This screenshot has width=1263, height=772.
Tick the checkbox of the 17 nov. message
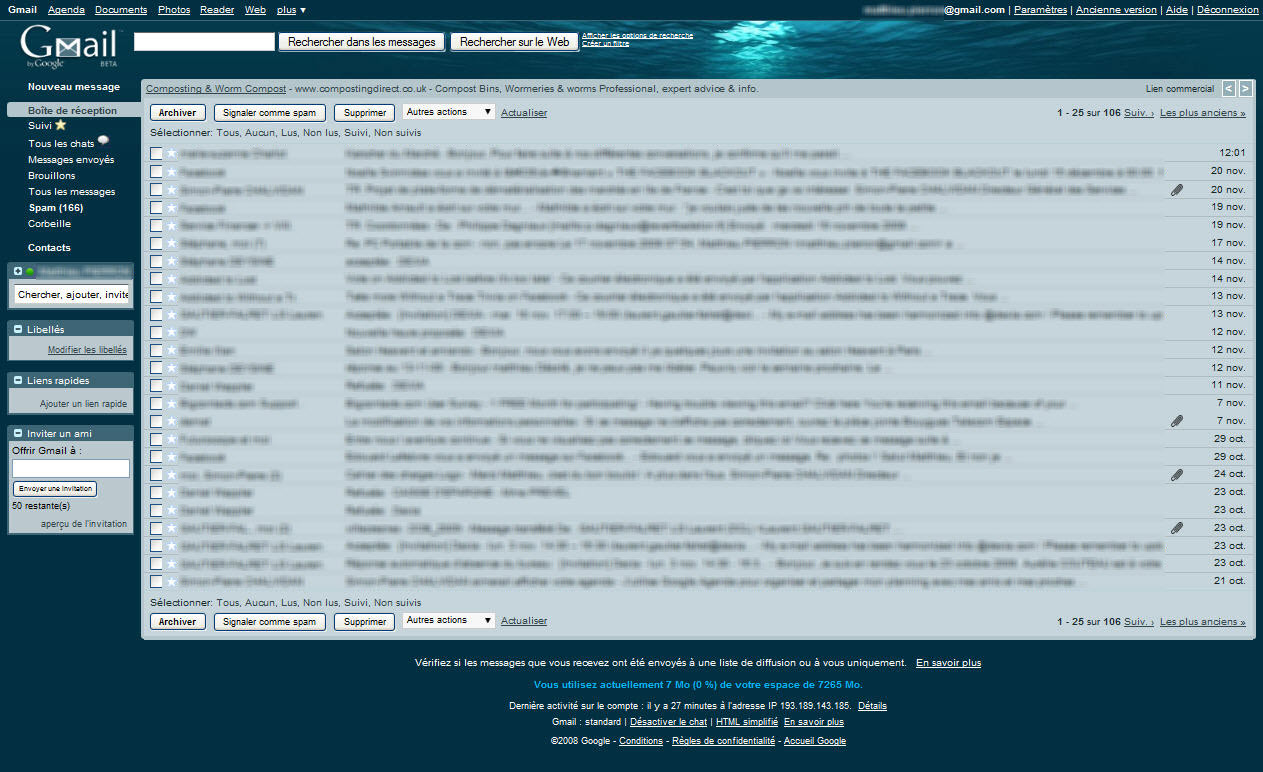click(156, 243)
